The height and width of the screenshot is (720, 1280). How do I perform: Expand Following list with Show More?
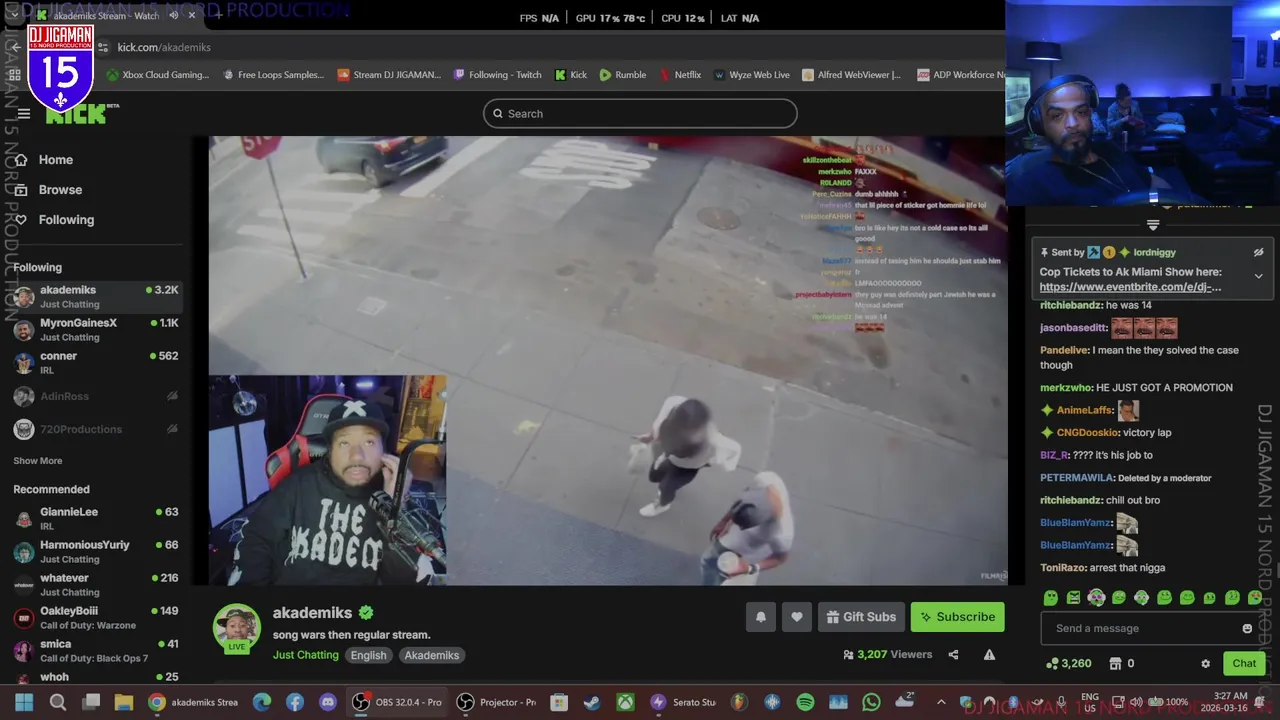37,461
